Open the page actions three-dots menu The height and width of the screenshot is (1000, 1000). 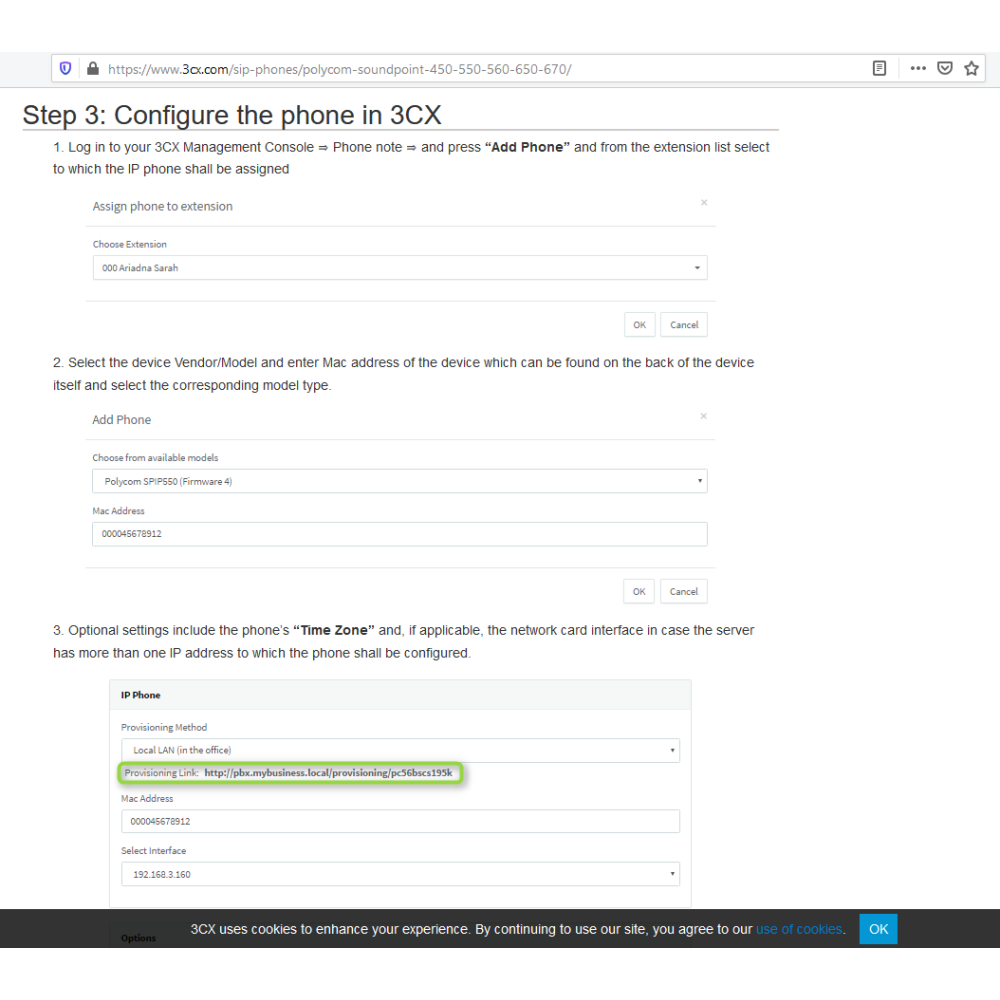pyautogui.click(x=918, y=69)
